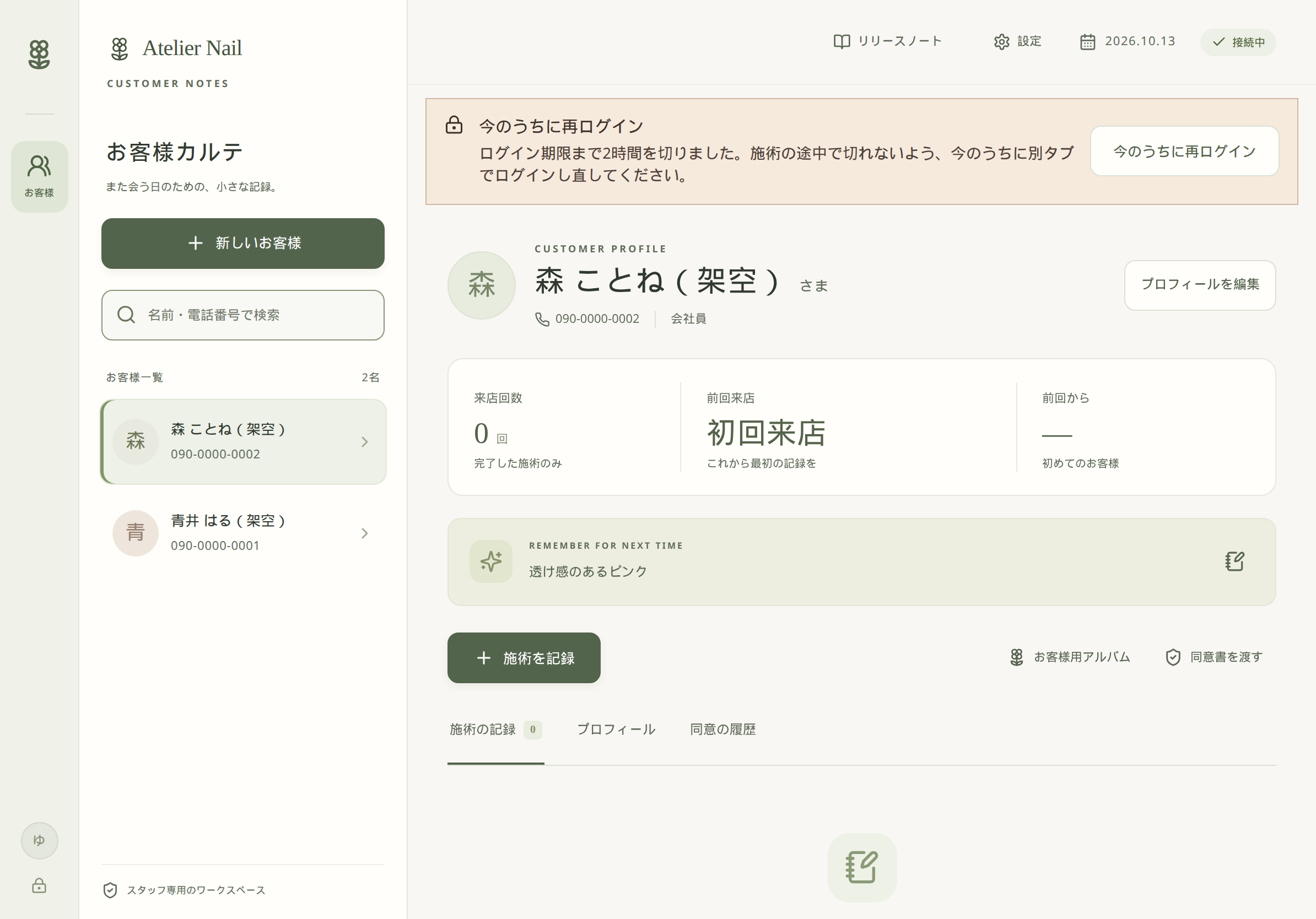Select customer 青井 はる（架空）in the list
Image resolution: width=1316 pixels, height=919 pixels.
(243, 533)
